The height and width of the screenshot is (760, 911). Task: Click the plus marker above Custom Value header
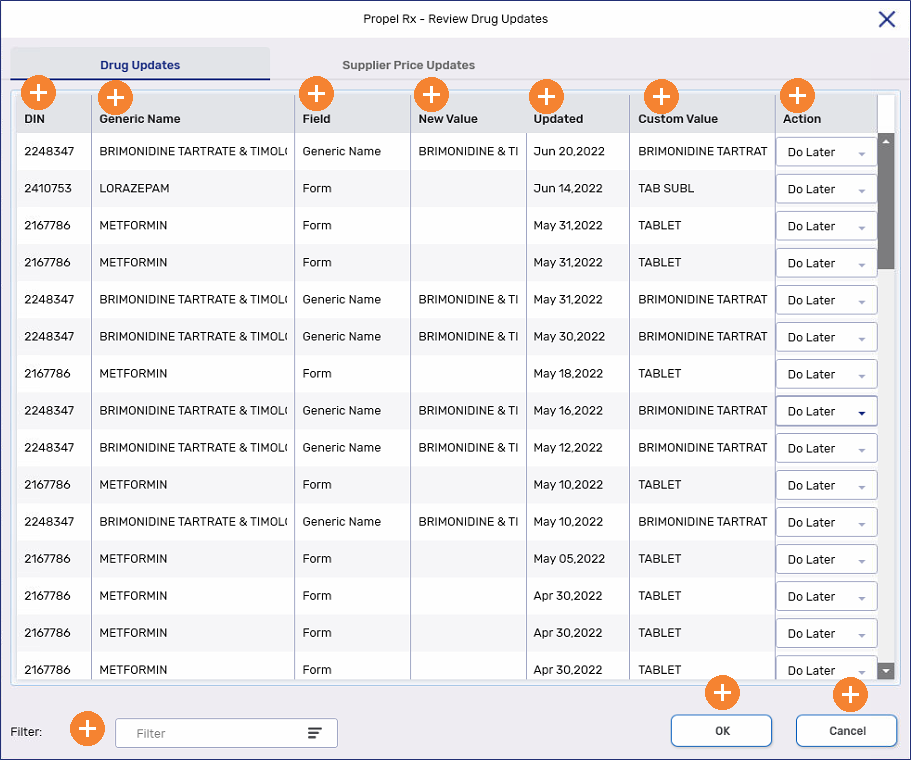click(x=660, y=96)
